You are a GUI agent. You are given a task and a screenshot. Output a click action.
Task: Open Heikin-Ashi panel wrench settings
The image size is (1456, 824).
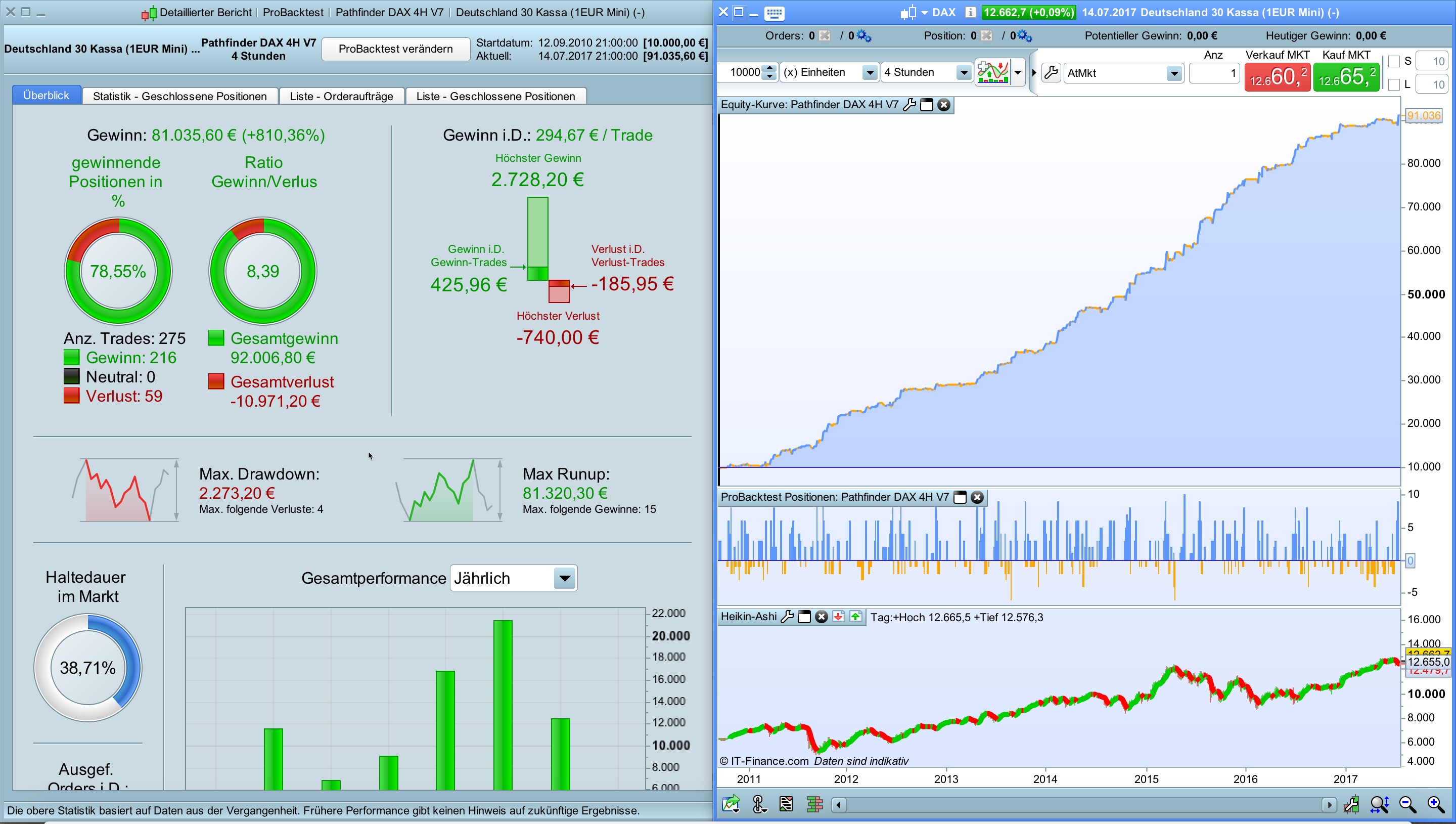point(787,617)
